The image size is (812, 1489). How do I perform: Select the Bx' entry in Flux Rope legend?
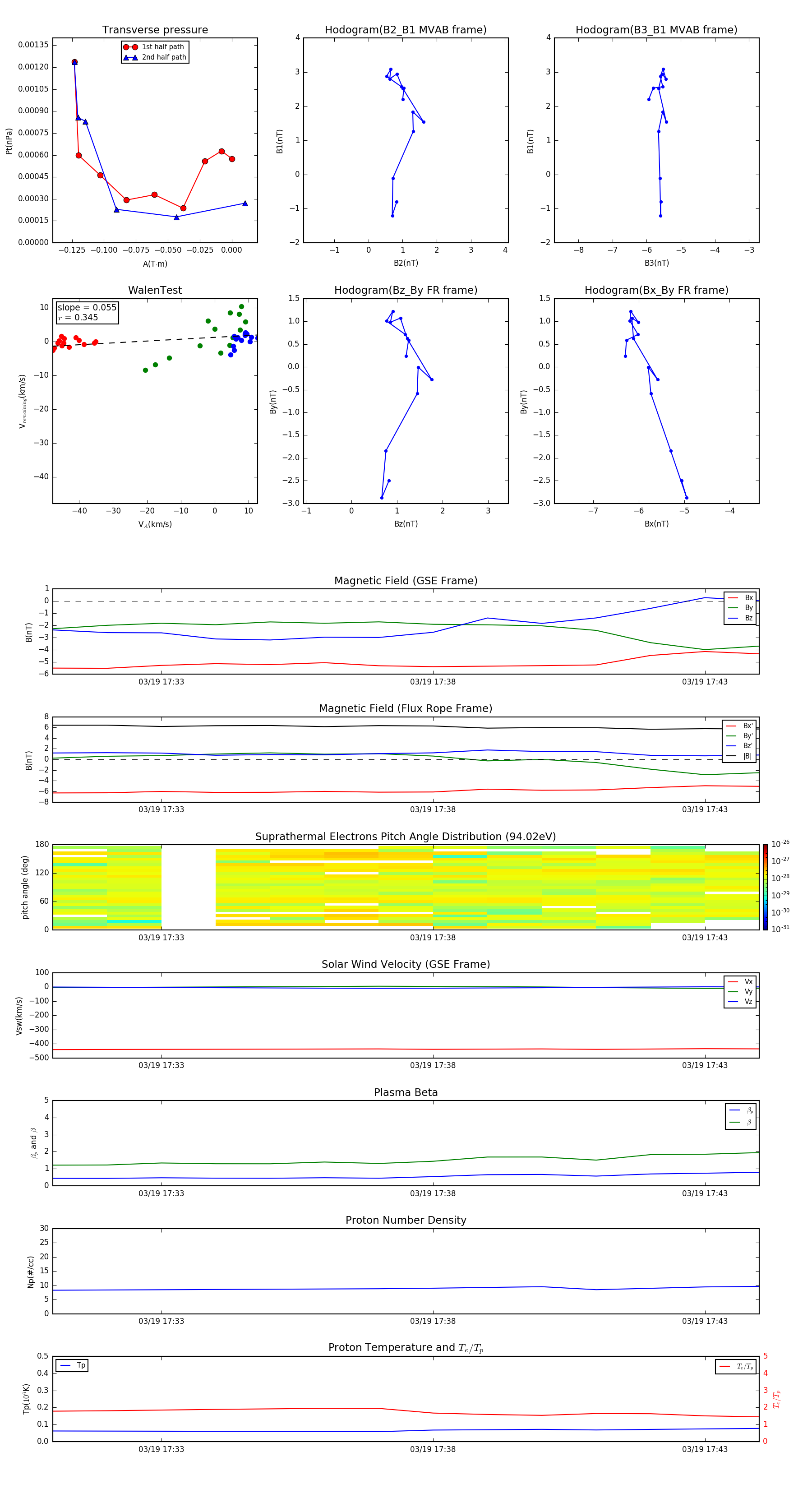coord(739,726)
